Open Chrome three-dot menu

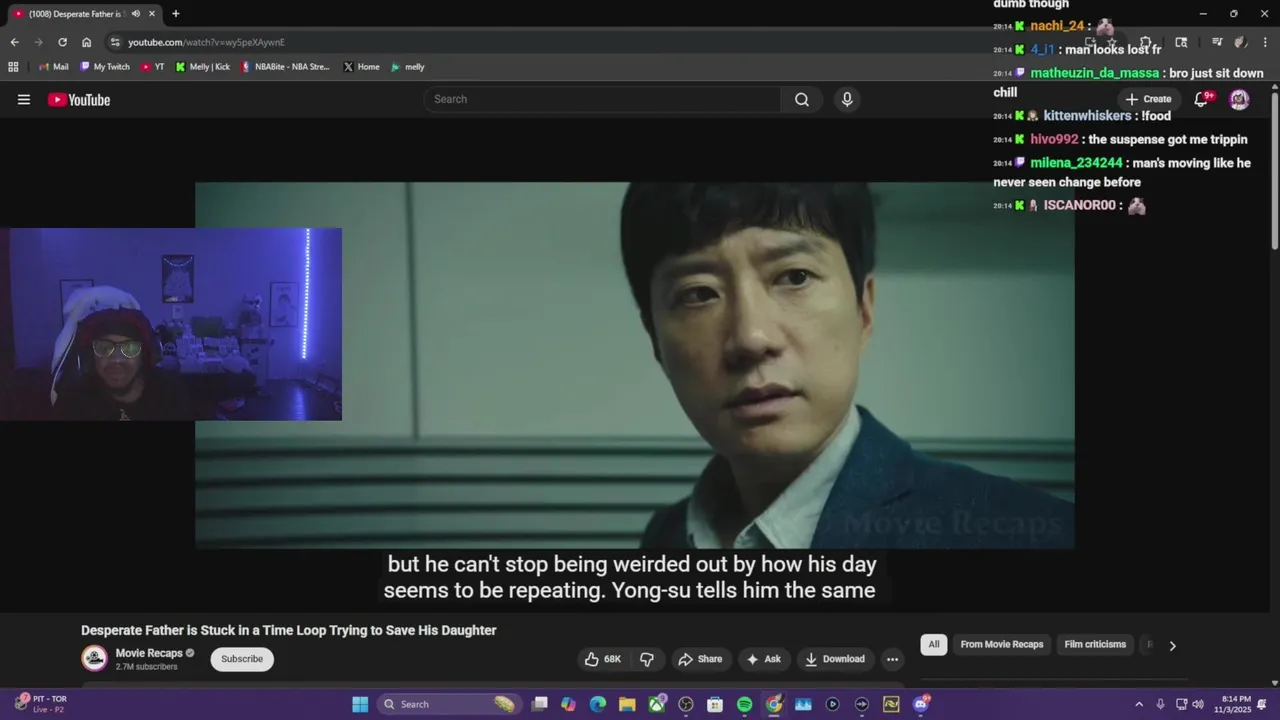click(x=1263, y=42)
